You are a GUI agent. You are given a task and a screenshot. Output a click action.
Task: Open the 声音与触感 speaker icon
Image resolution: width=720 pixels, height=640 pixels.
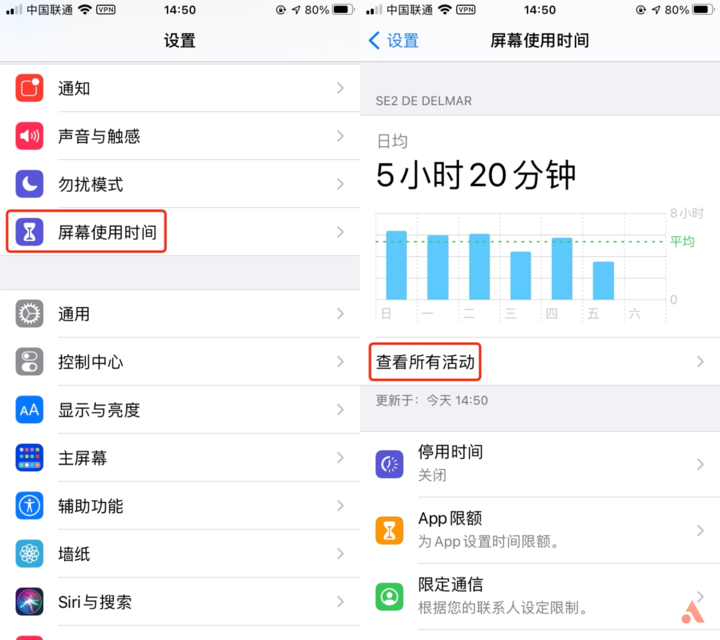point(29,136)
